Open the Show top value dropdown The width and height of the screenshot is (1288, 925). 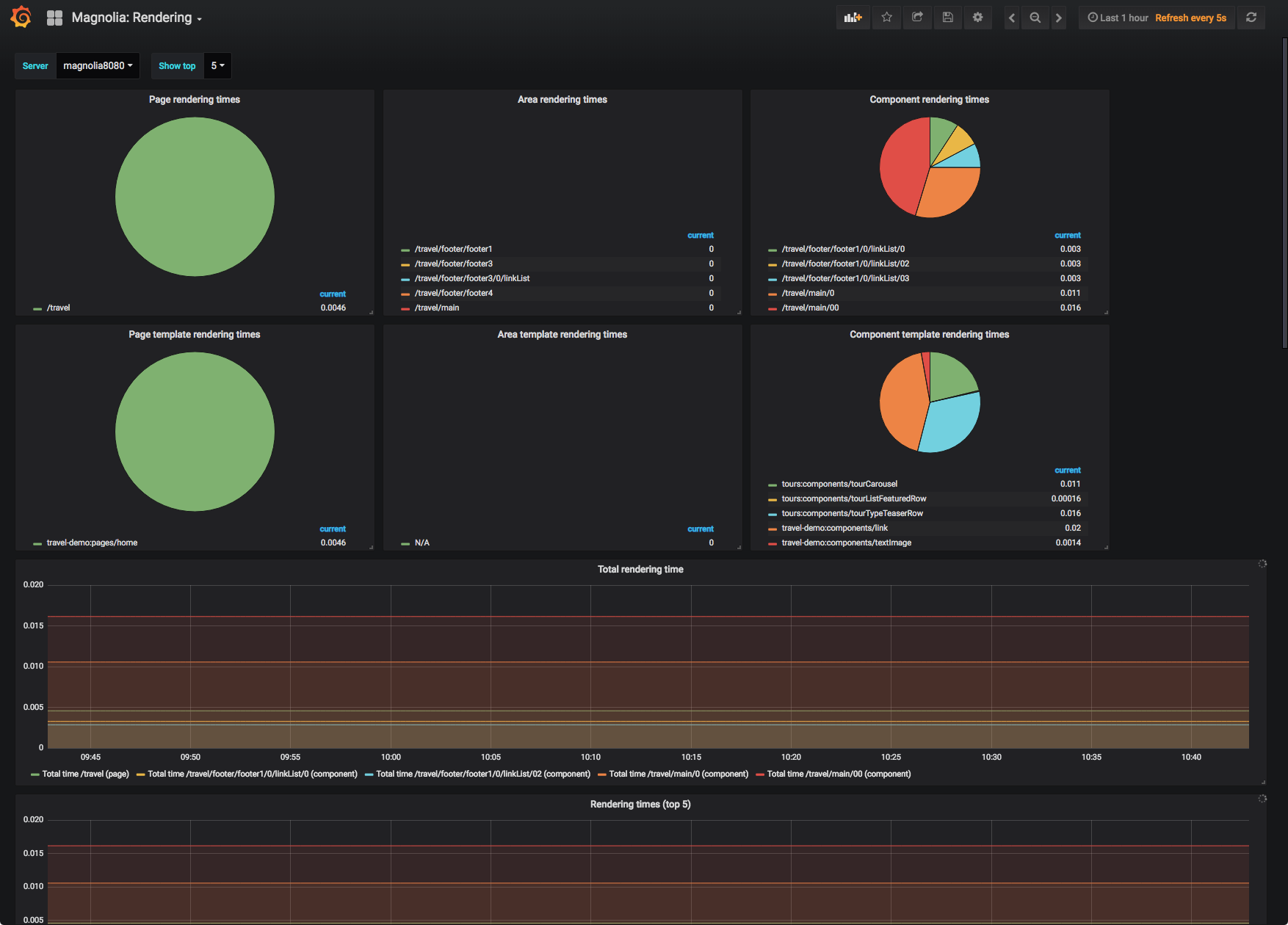coord(217,65)
